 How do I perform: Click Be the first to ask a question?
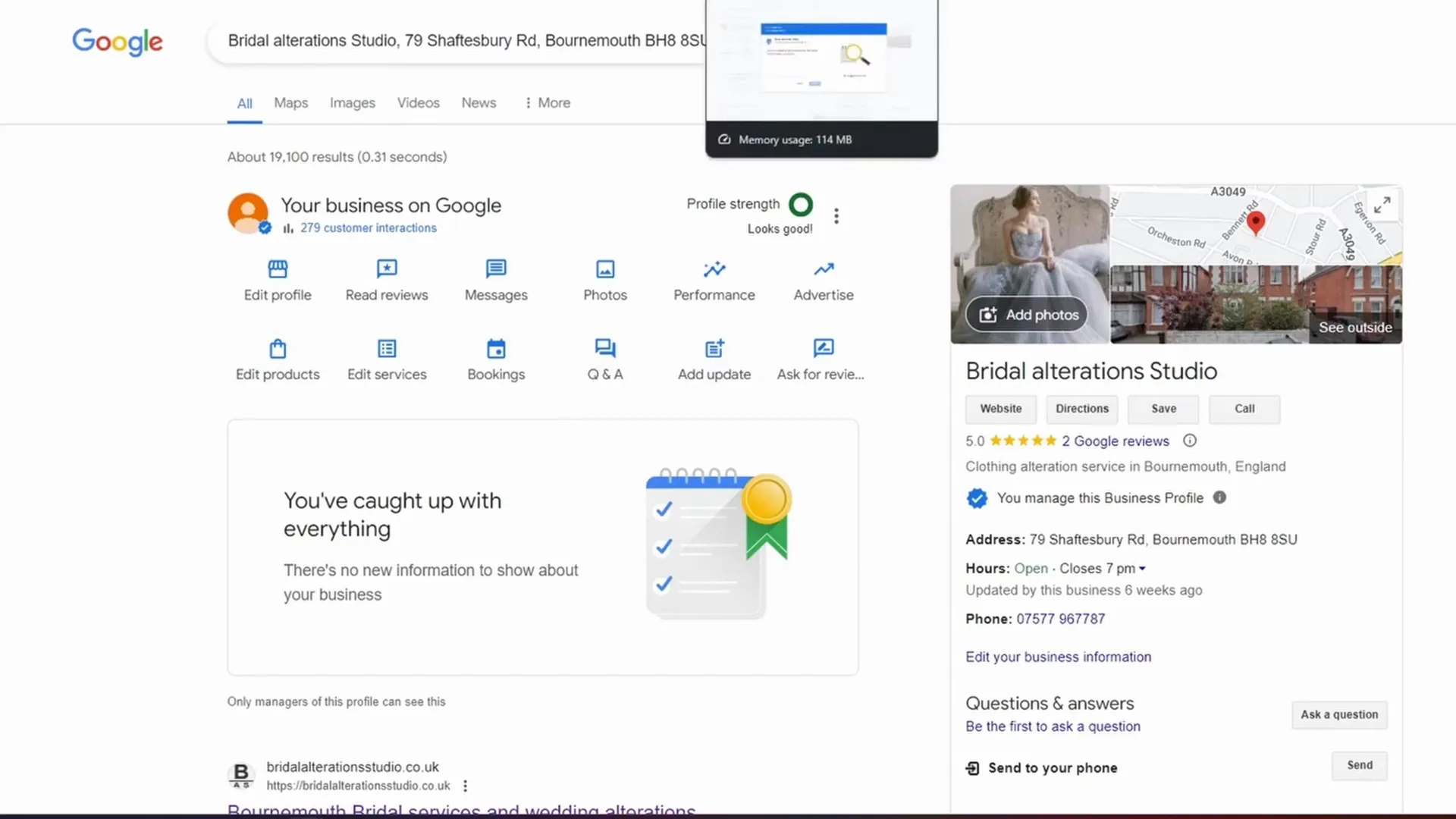click(1053, 726)
